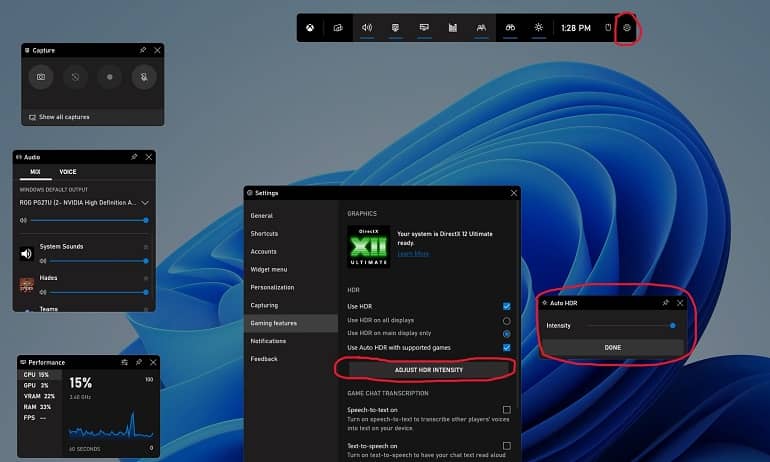Open Personalization settings section

click(x=291, y=287)
